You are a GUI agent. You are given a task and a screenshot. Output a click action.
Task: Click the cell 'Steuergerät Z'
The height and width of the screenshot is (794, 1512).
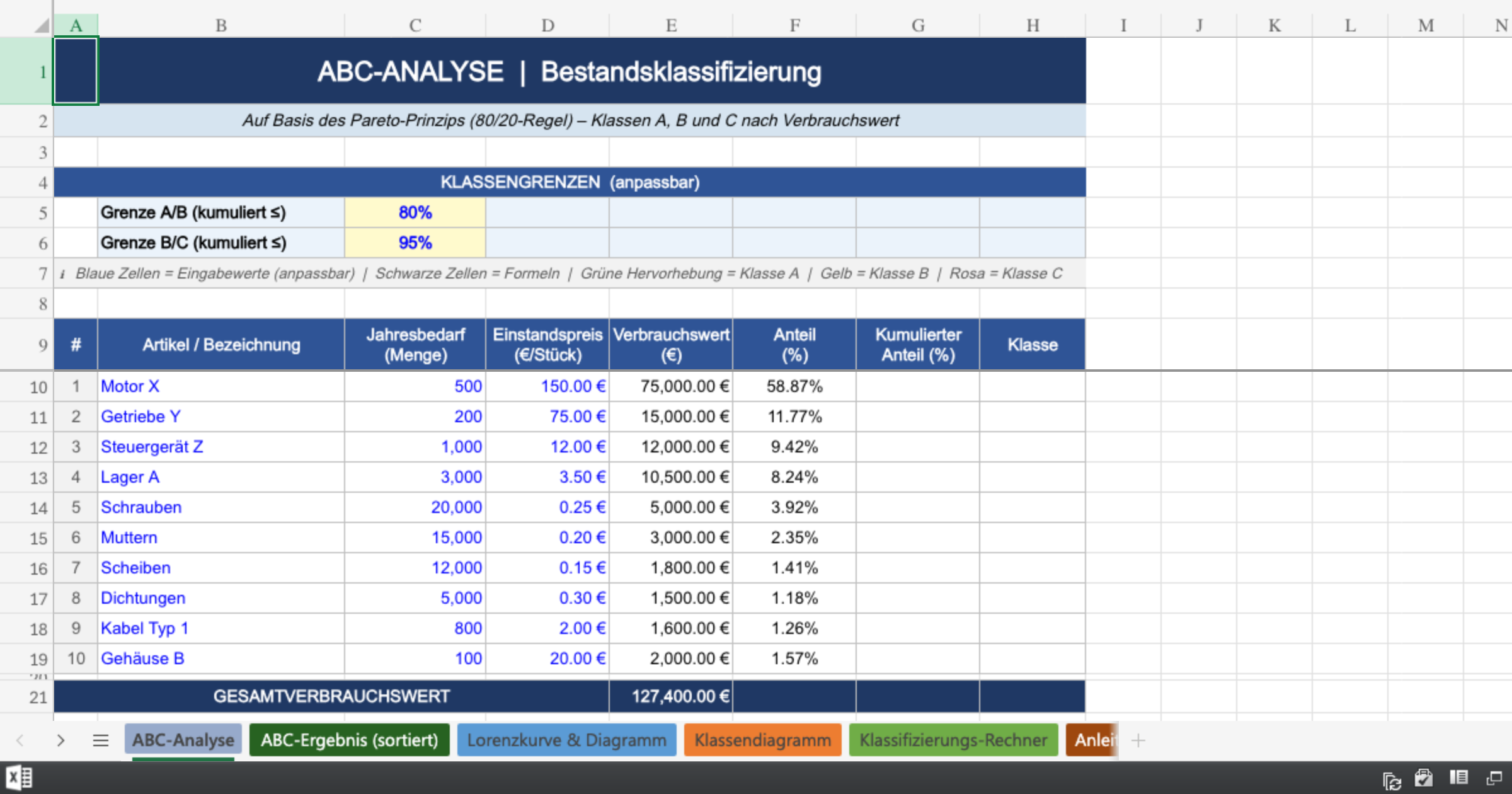(x=221, y=447)
